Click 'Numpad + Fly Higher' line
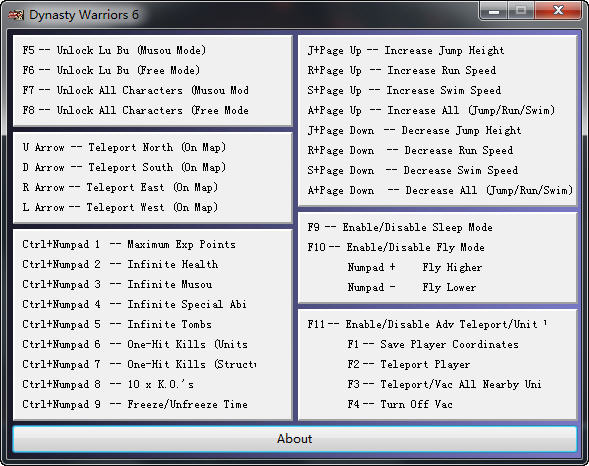 coord(415,267)
